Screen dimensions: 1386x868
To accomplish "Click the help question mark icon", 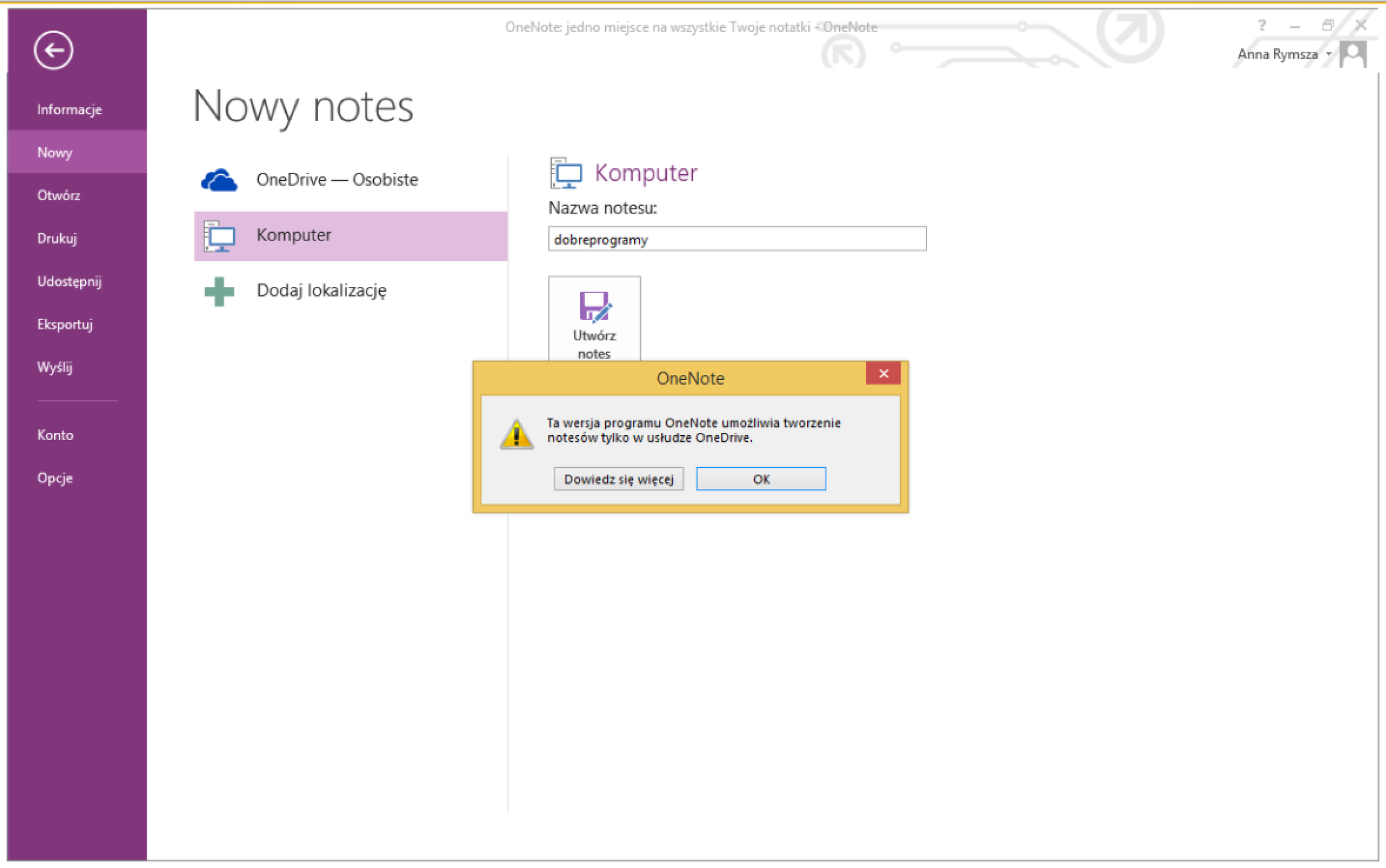I will coord(1262,25).
